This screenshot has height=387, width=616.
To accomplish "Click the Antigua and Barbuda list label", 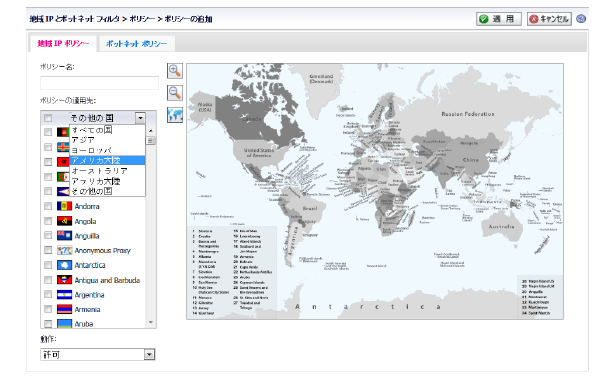I will (x=107, y=280).
